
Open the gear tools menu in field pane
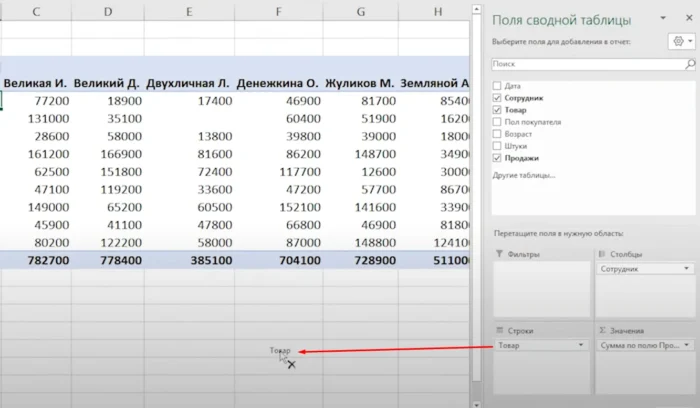point(678,41)
